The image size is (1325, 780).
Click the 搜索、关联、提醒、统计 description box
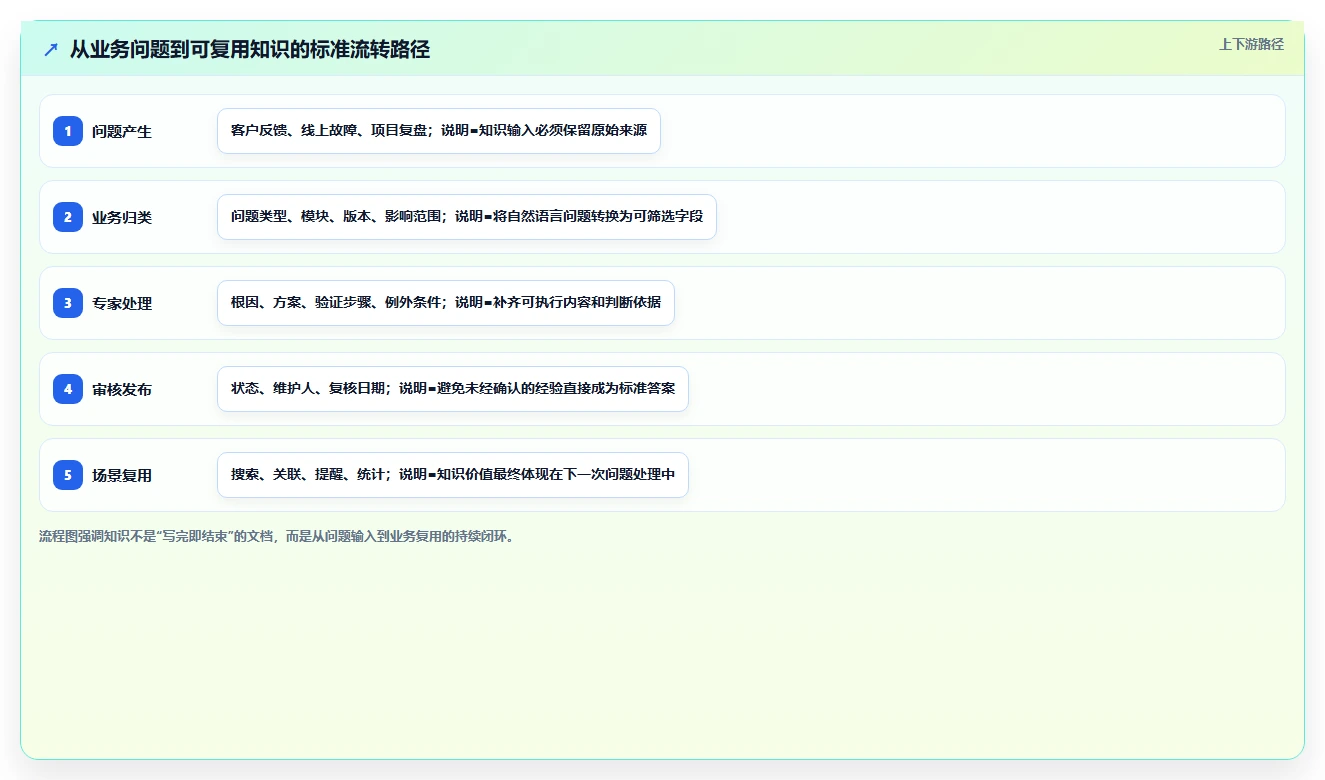tap(453, 475)
